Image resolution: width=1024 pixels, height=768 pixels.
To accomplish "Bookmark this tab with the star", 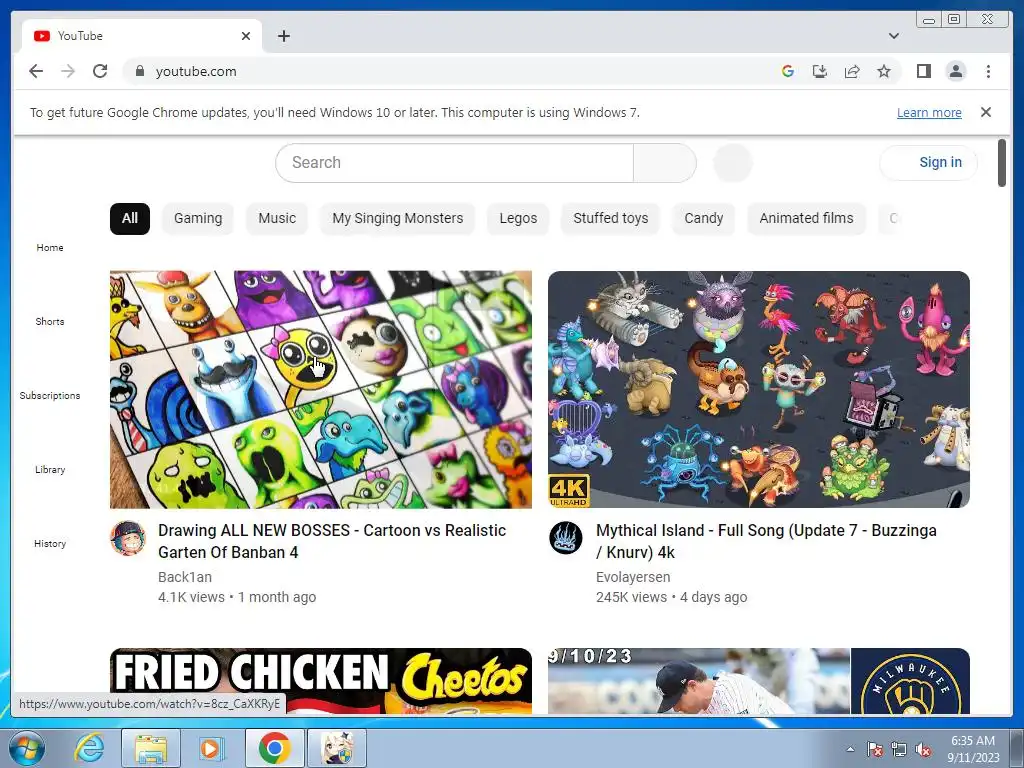I will [884, 71].
